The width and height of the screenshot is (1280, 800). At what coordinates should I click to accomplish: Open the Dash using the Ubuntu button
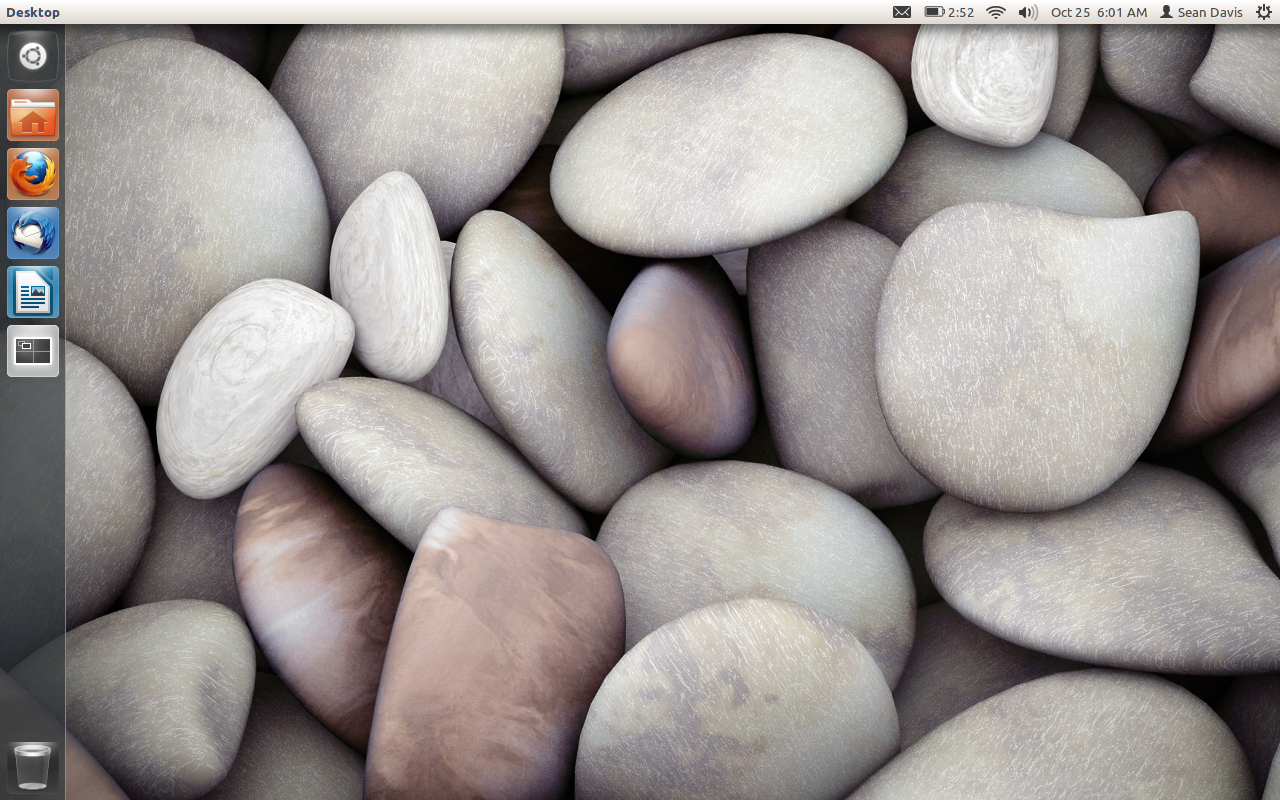[x=32, y=56]
